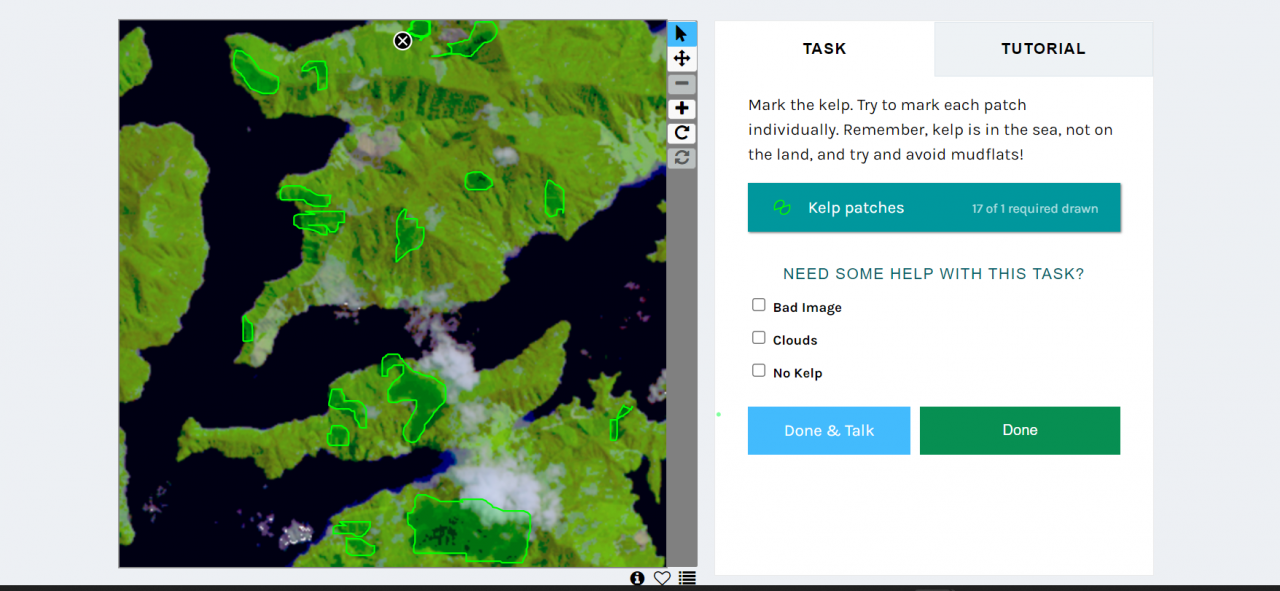Viewport: 1280px width, 591px height.
Task: Click the zoom out minus button
Action: click(x=682, y=84)
